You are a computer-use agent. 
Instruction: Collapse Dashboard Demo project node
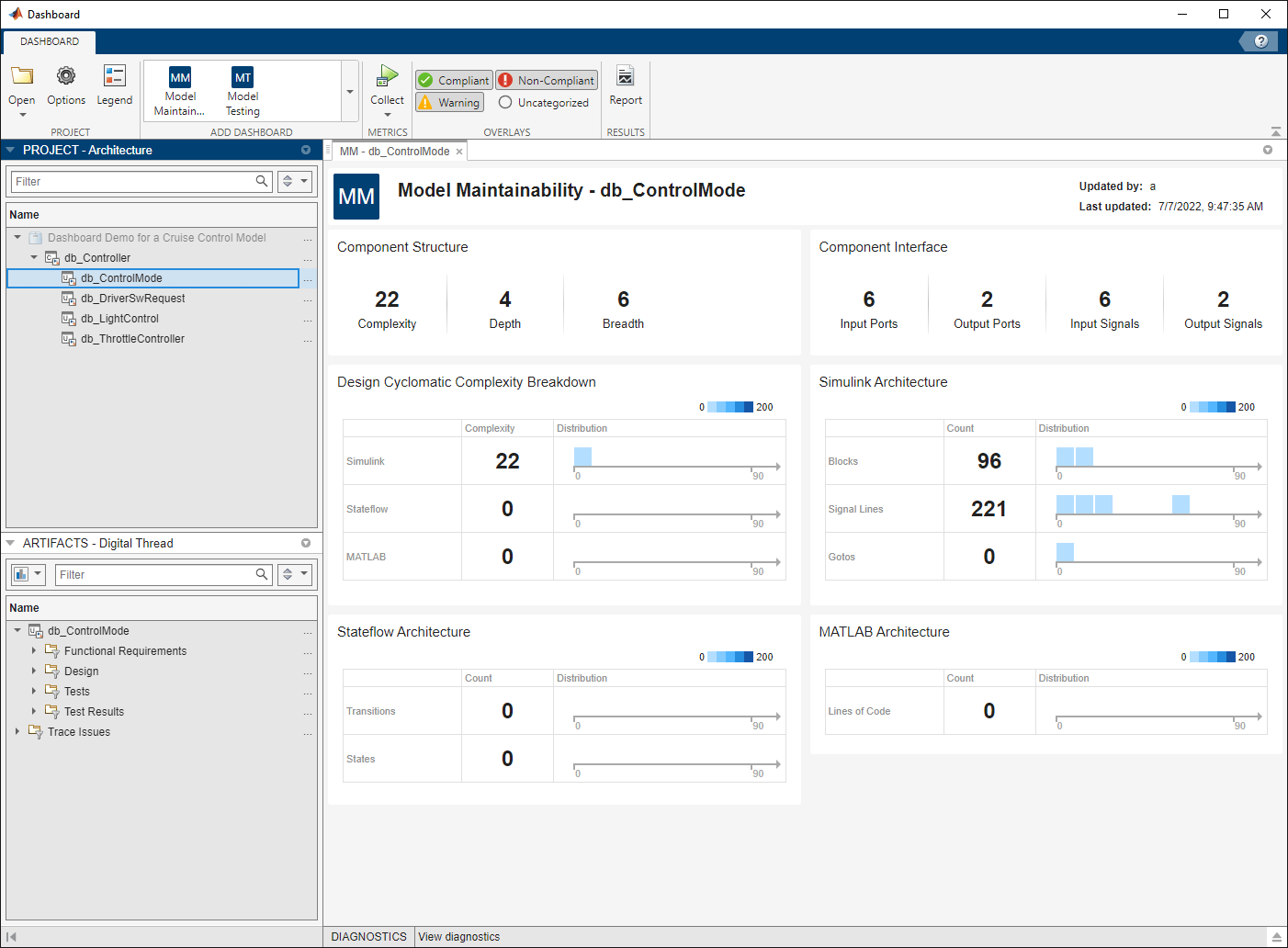click(17, 238)
